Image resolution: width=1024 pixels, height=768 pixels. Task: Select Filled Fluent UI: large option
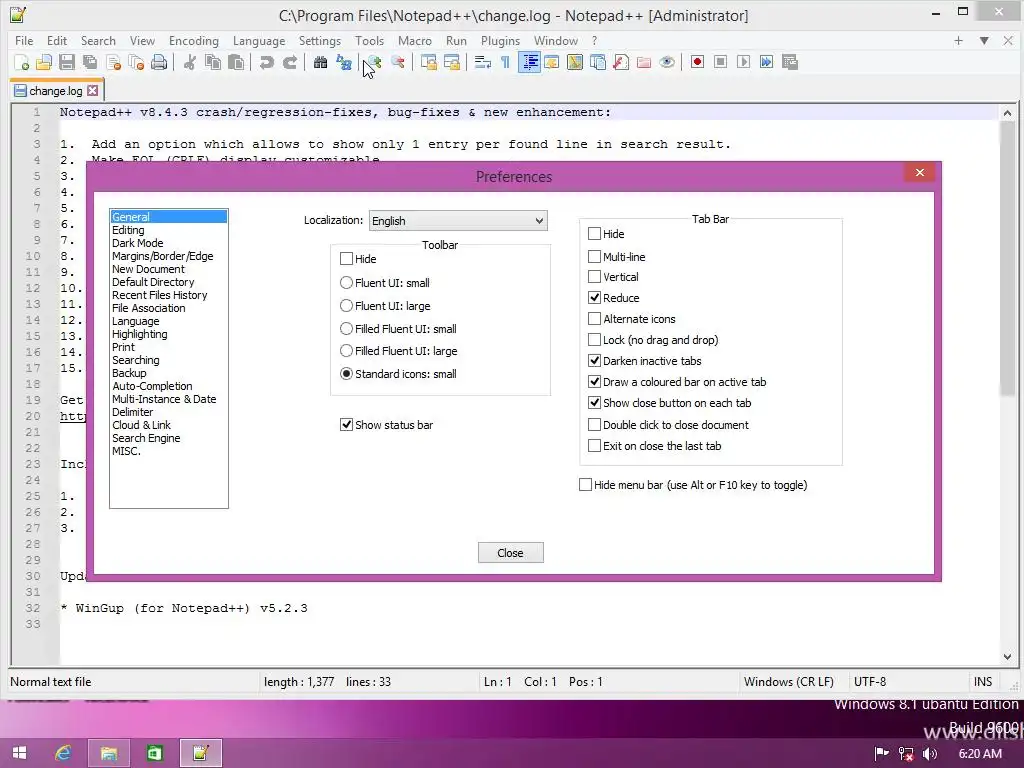pyautogui.click(x=346, y=351)
